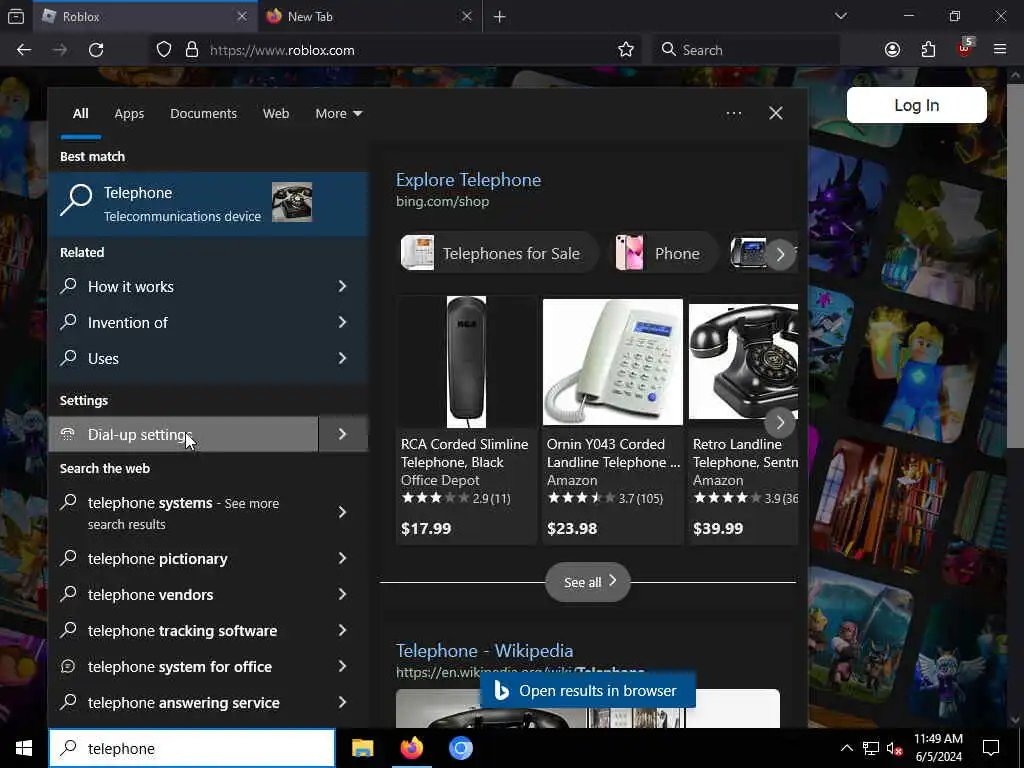Click the muted volume icon
This screenshot has width=1024, height=768.
pyautogui.click(x=895, y=748)
